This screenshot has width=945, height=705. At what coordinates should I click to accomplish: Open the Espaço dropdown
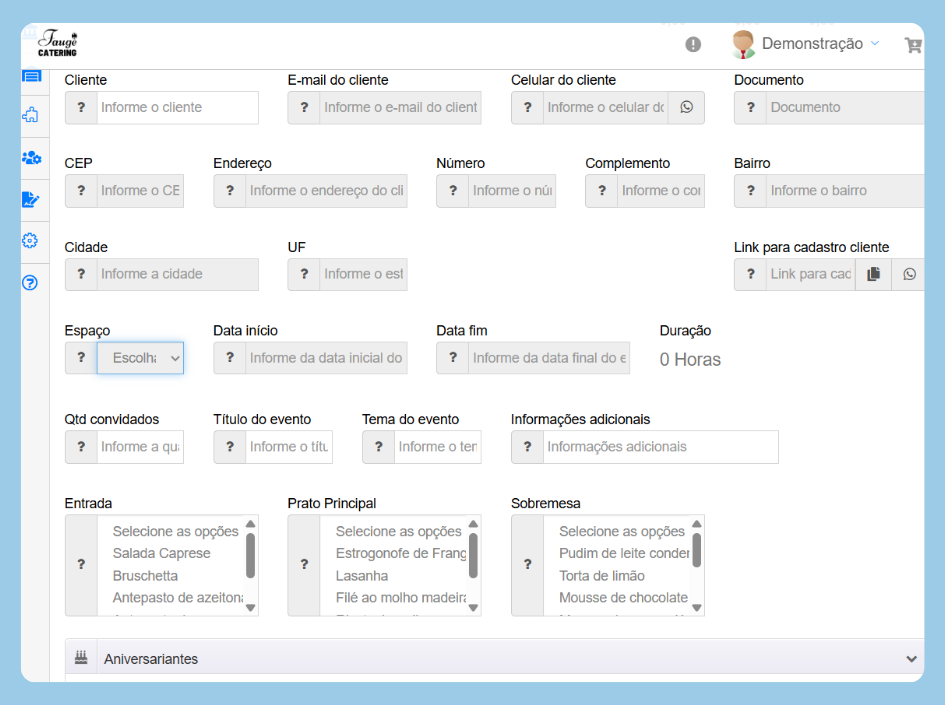tap(140, 358)
